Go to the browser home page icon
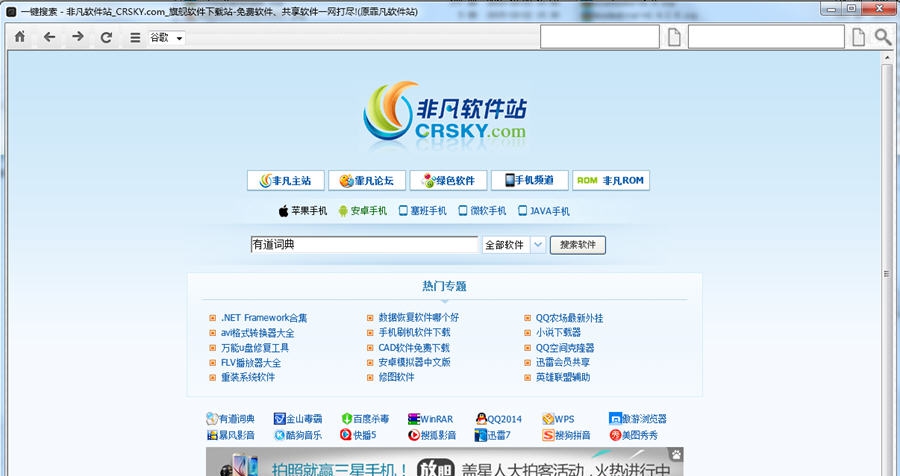This screenshot has width=900, height=476. coord(20,37)
